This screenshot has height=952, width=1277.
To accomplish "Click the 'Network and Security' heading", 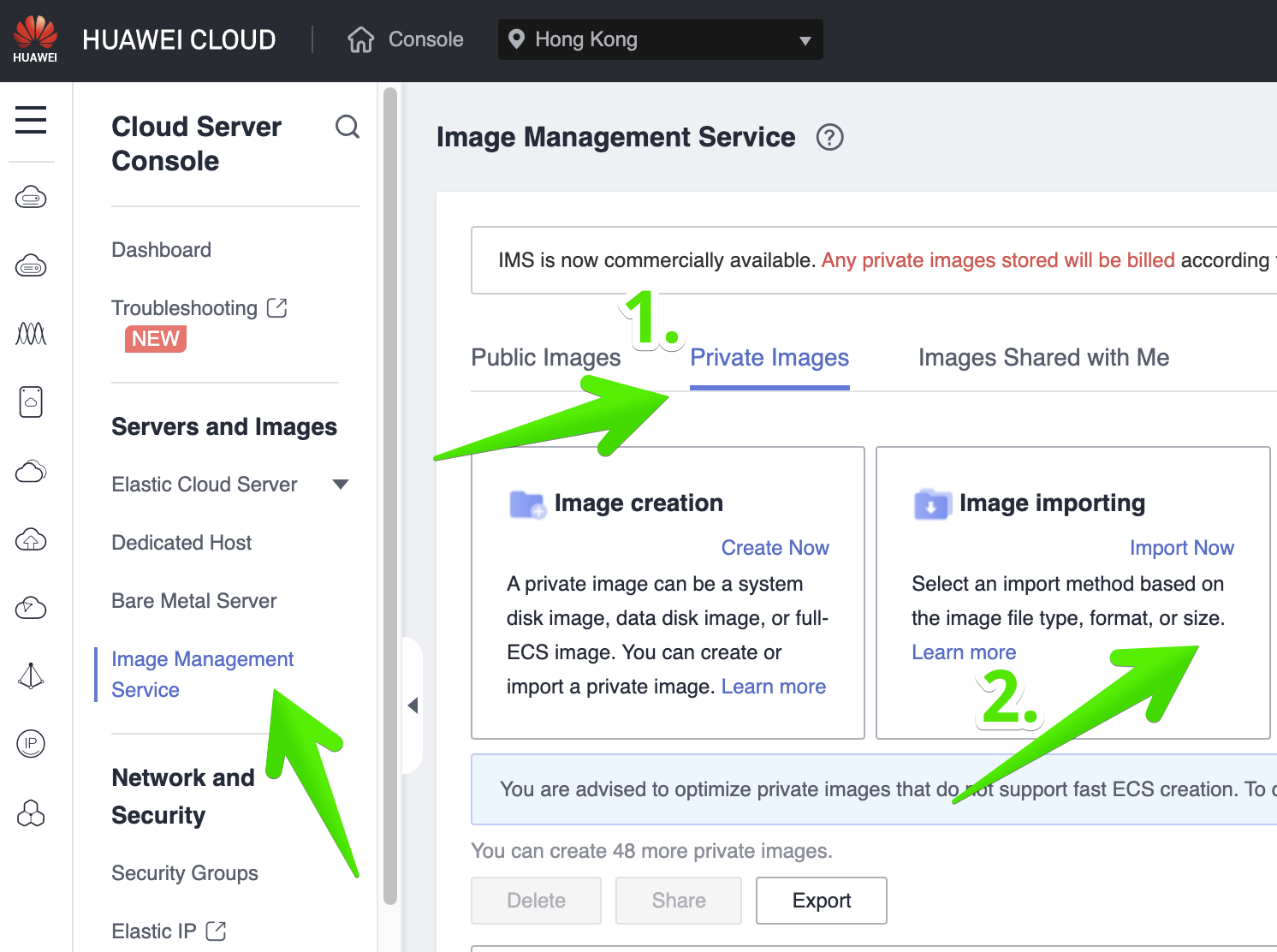I will [x=183, y=796].
